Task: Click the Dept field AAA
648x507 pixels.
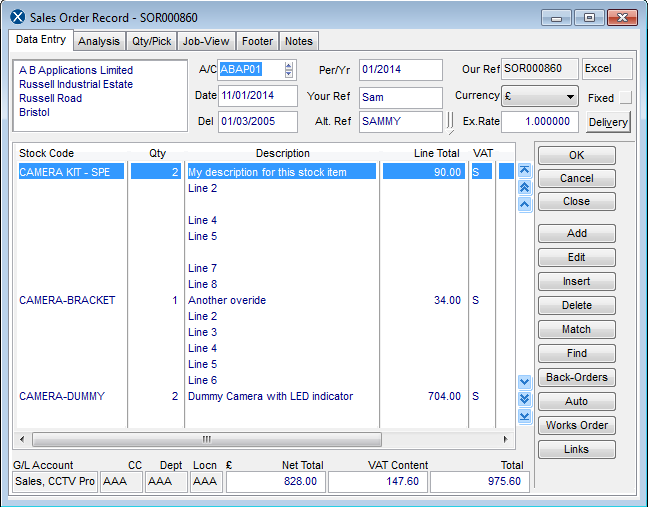Action: coord(166,481)
